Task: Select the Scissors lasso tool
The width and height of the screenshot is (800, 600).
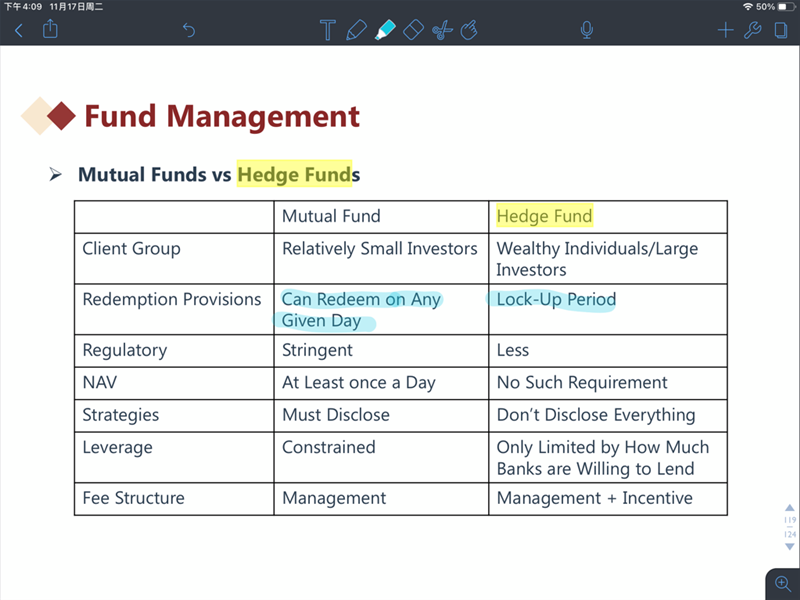Action: click(x=442, y=30)
